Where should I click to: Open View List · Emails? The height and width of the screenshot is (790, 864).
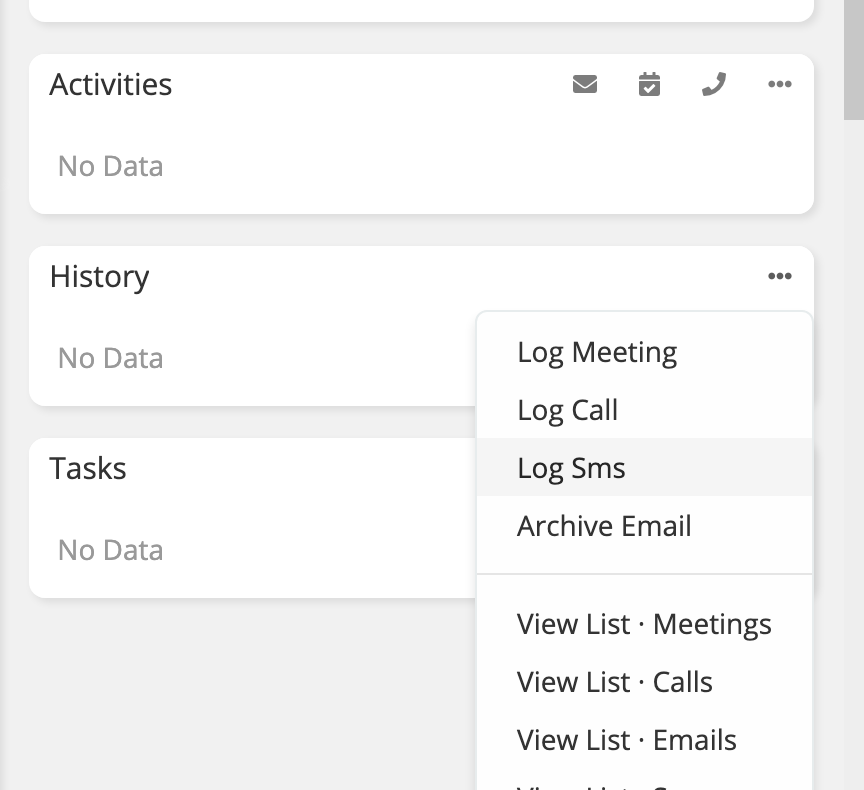[626, 740]
